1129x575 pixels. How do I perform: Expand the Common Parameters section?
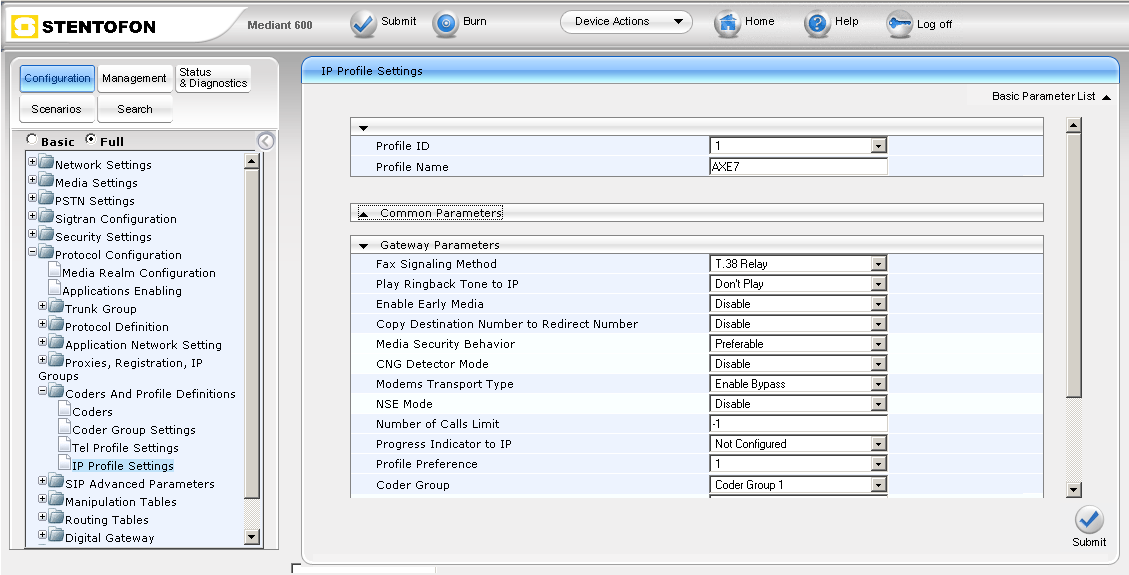point(364,213)
